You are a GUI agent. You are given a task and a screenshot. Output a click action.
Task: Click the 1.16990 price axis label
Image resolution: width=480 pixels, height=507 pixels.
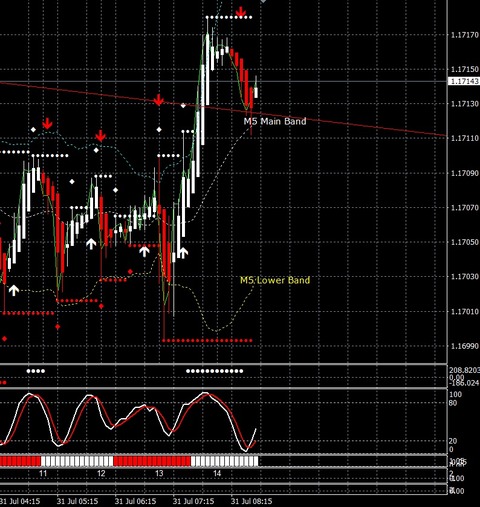pyautogui.click(x=465, y=346)
